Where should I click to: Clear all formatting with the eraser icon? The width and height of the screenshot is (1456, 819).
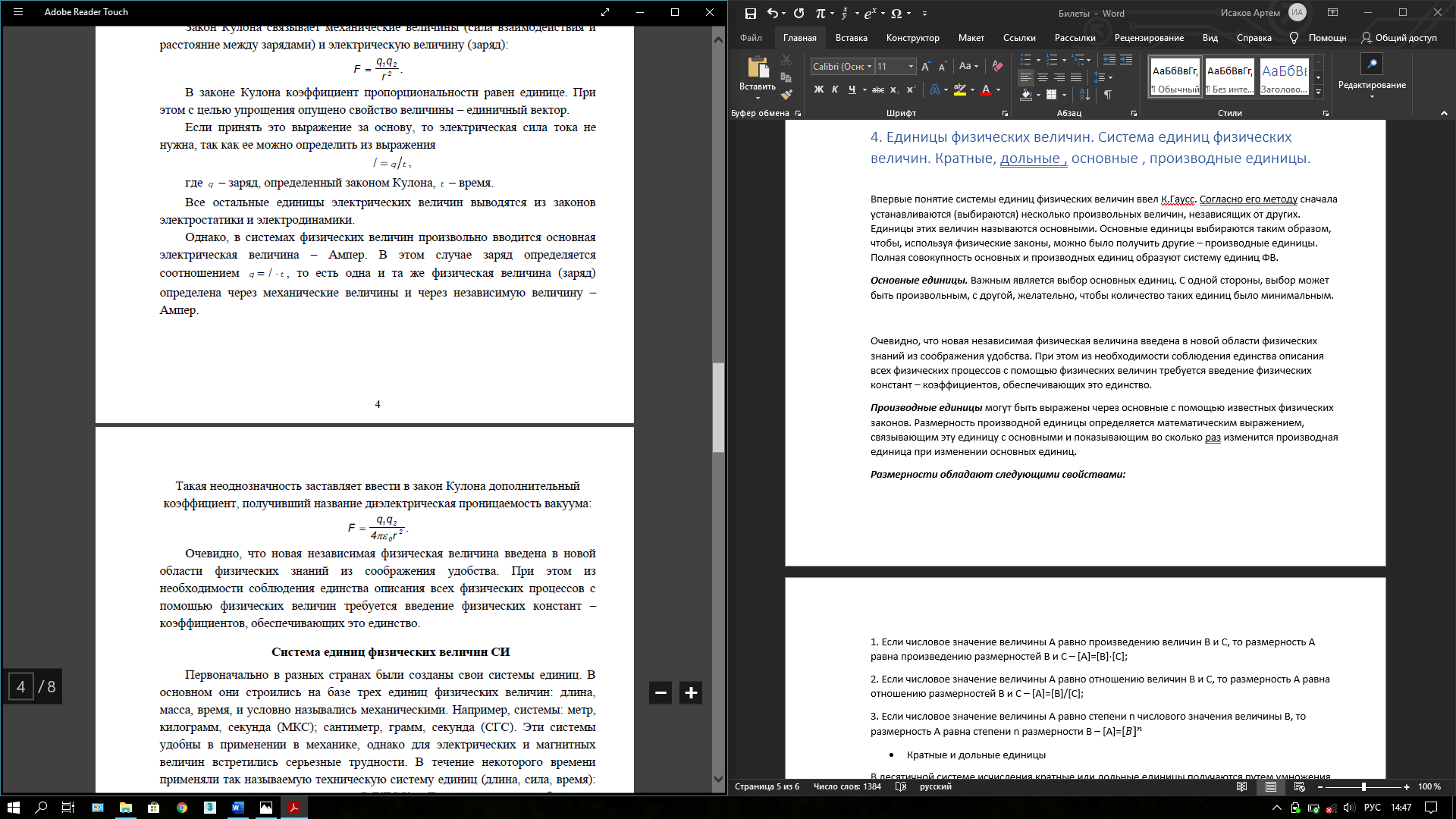tap(997, 67)
